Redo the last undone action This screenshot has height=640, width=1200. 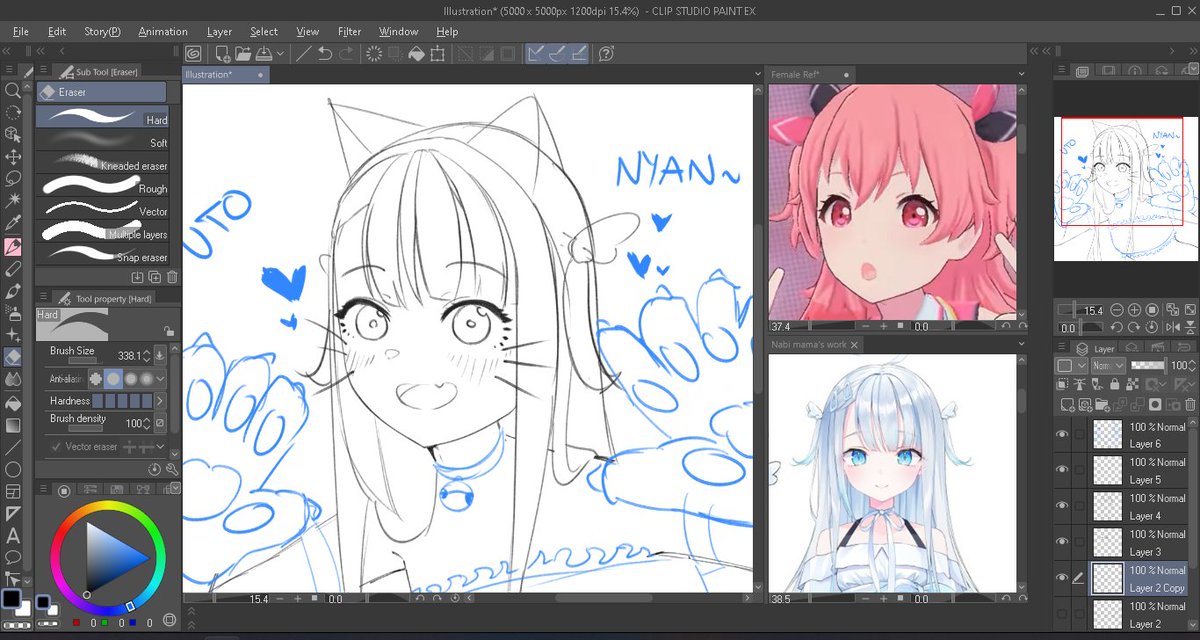click(346, 54)
